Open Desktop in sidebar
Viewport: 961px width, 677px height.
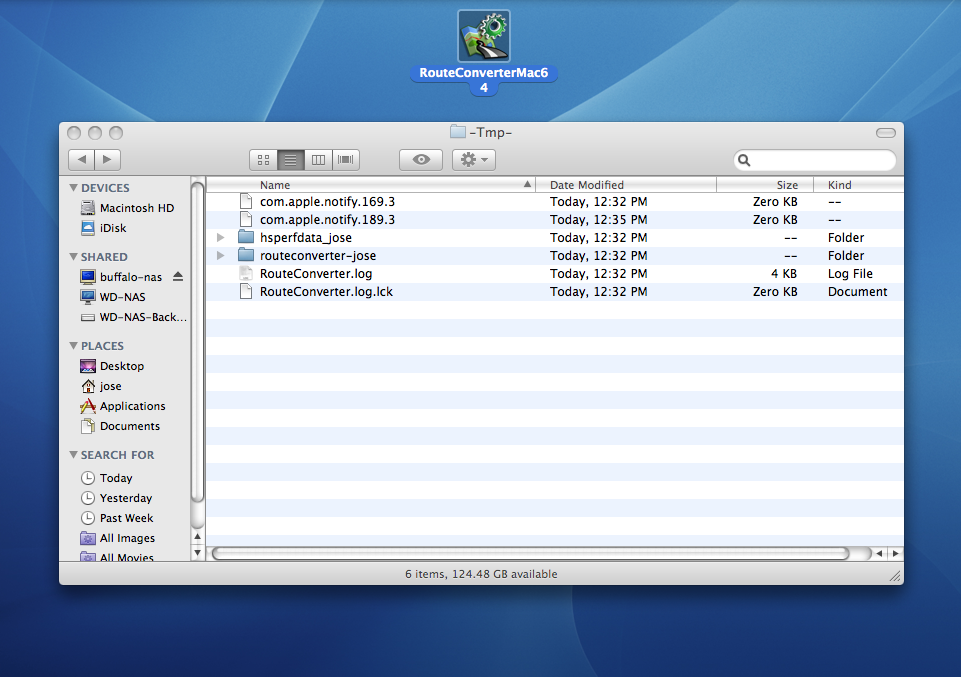pyautogui.click(x=113, y=366)
